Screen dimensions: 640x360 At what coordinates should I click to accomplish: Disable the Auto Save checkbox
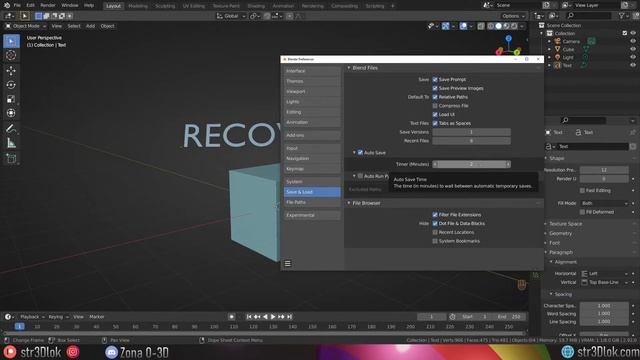[360, 153]
